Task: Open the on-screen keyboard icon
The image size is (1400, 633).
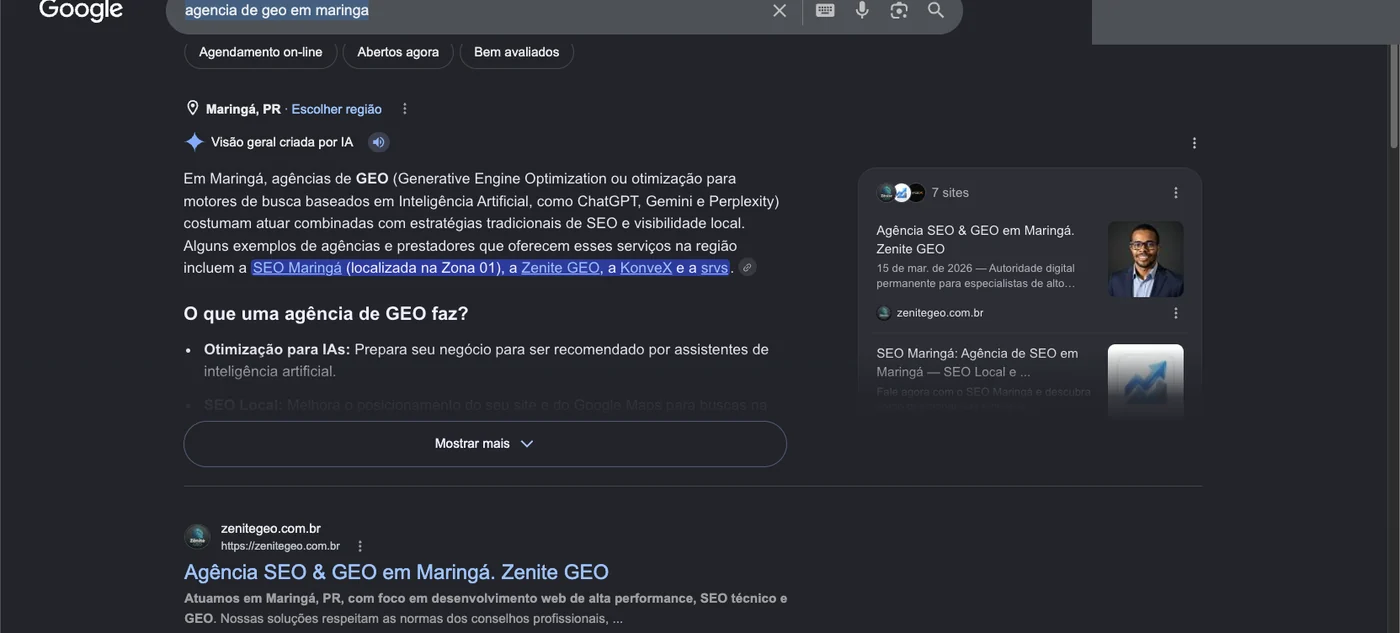Action: 825,10
